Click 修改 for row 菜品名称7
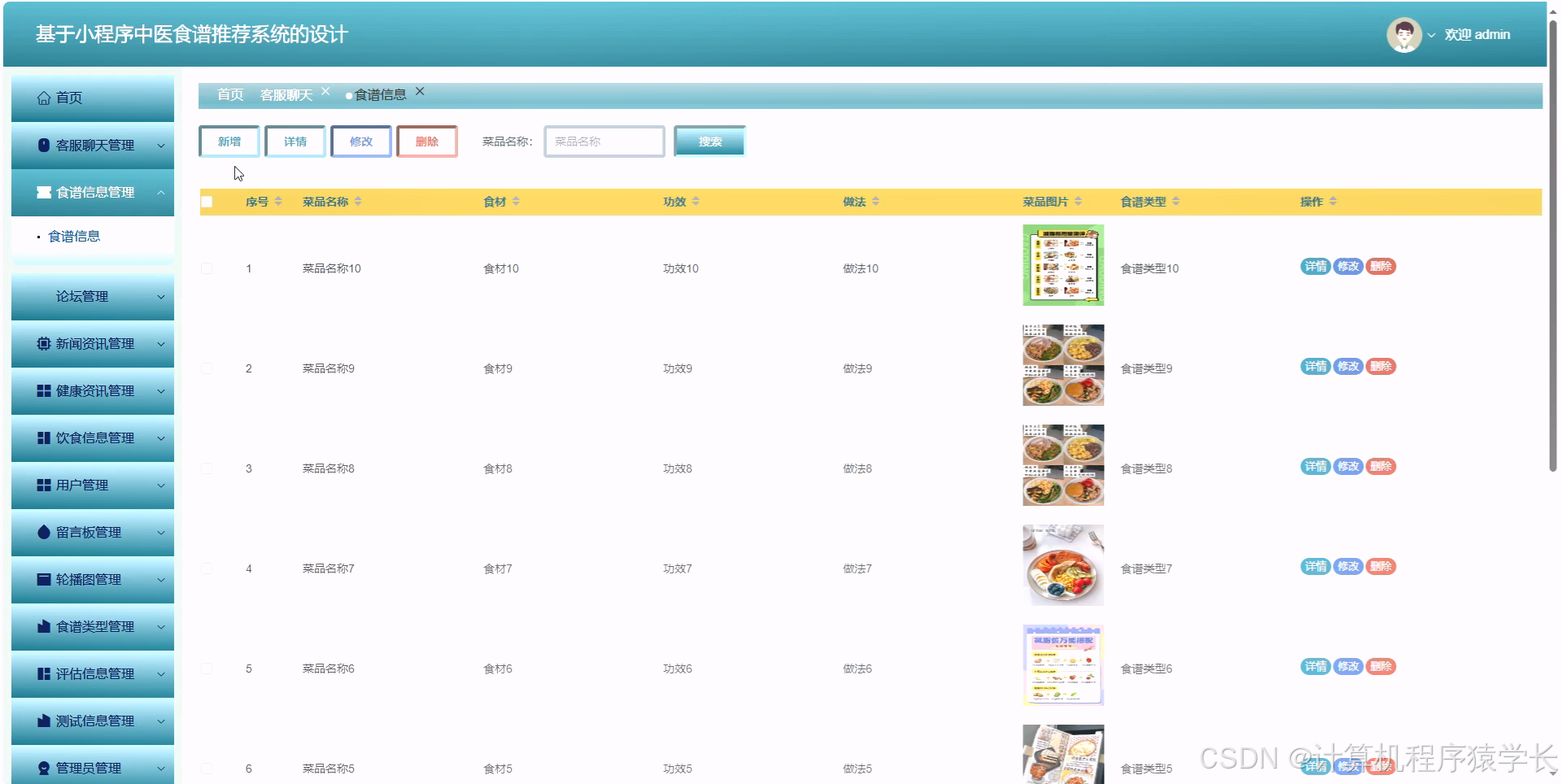 coord(1348,567)
